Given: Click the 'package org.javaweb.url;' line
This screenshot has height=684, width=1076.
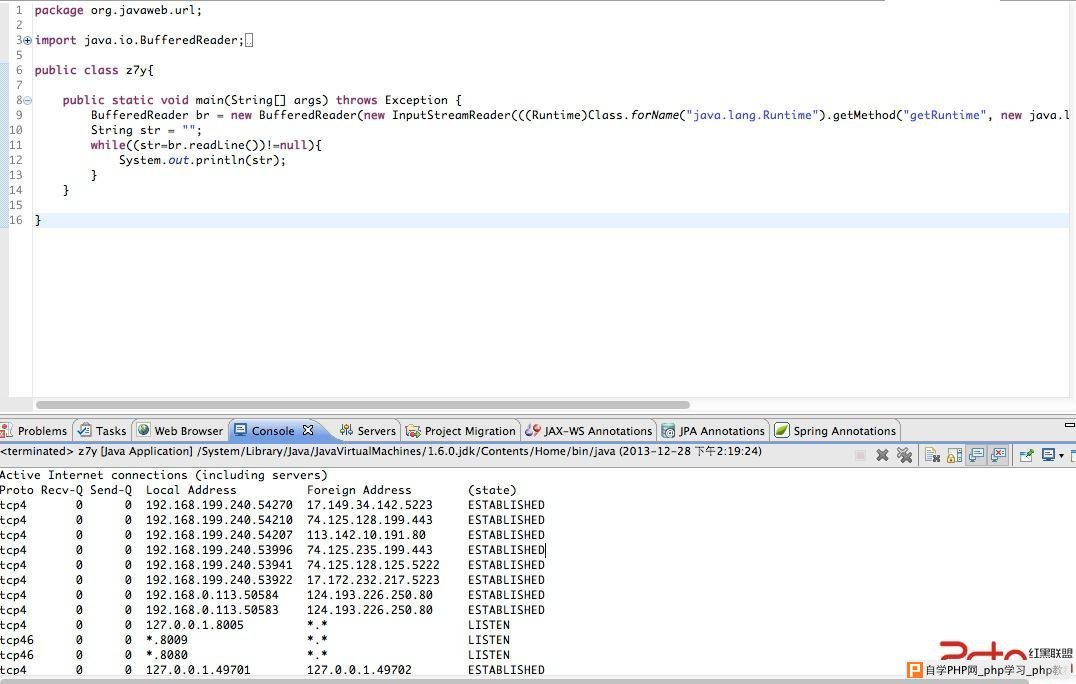Looking at the screenshot, I should tap(118, 10).
